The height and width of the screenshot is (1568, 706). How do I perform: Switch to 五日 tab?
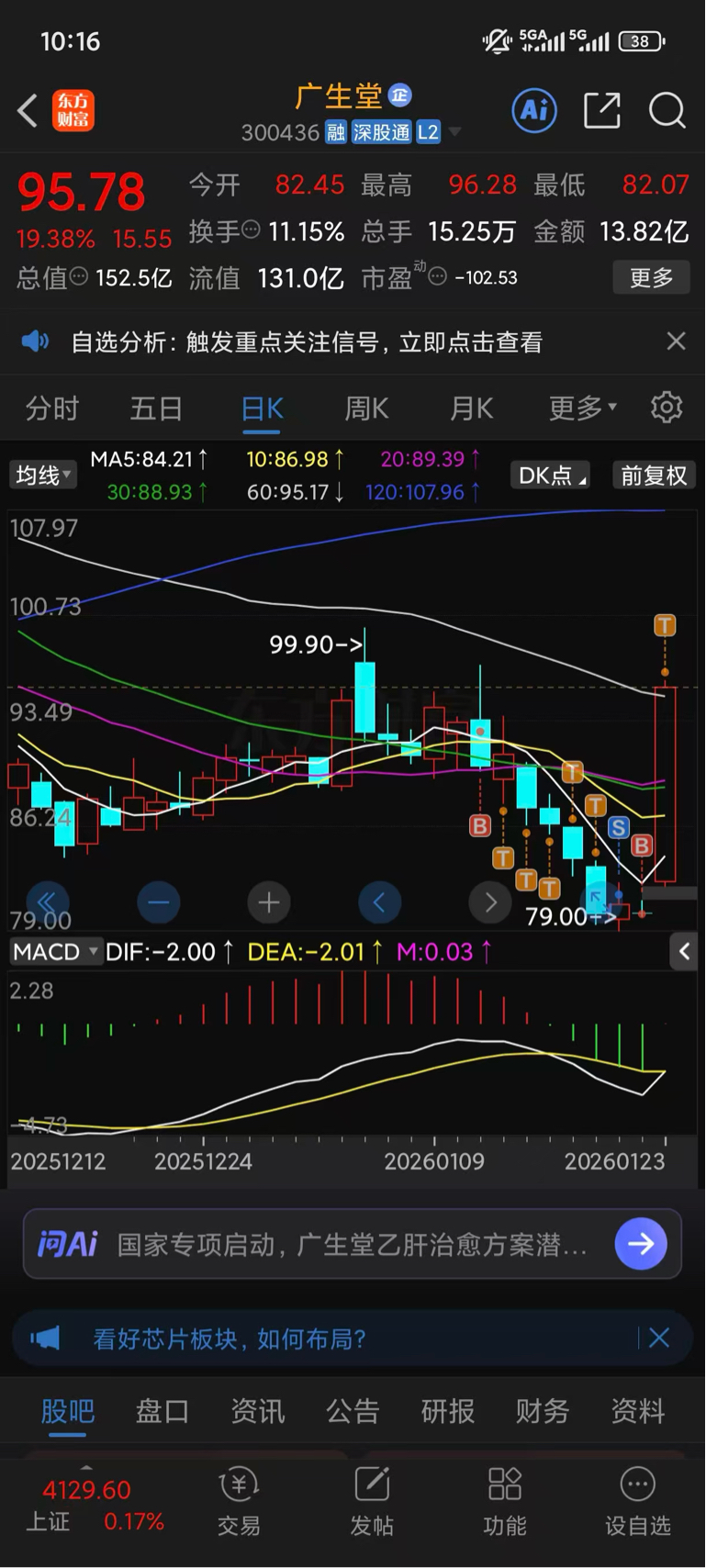pos(156,408)
